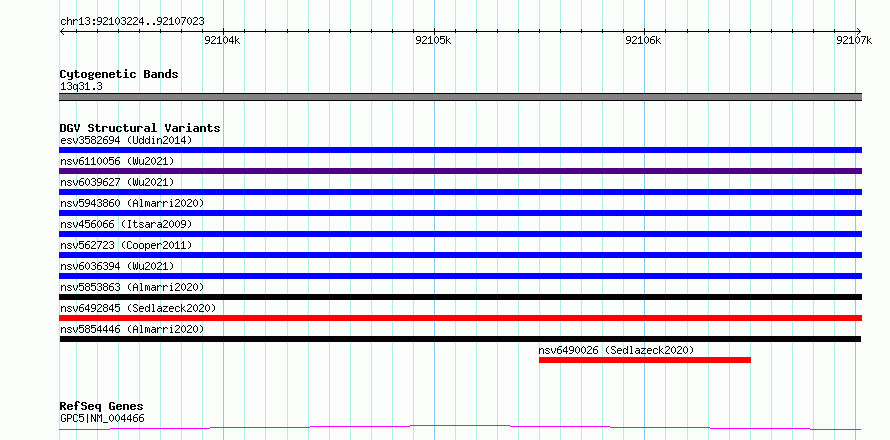Click the chr13:92103224..92107023 coordinates label
Image resolution: width=890 pixels, height=440 pixels.
pyautogui.click(x=132, y=22)
